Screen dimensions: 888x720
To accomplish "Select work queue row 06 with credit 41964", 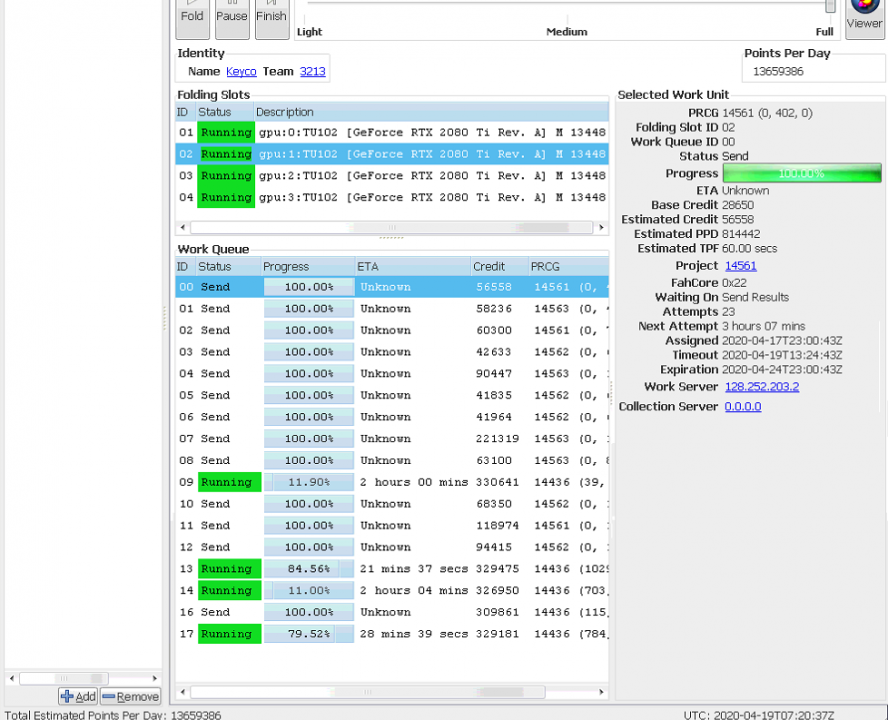I will pyautogui.click(x=392, y=417).
